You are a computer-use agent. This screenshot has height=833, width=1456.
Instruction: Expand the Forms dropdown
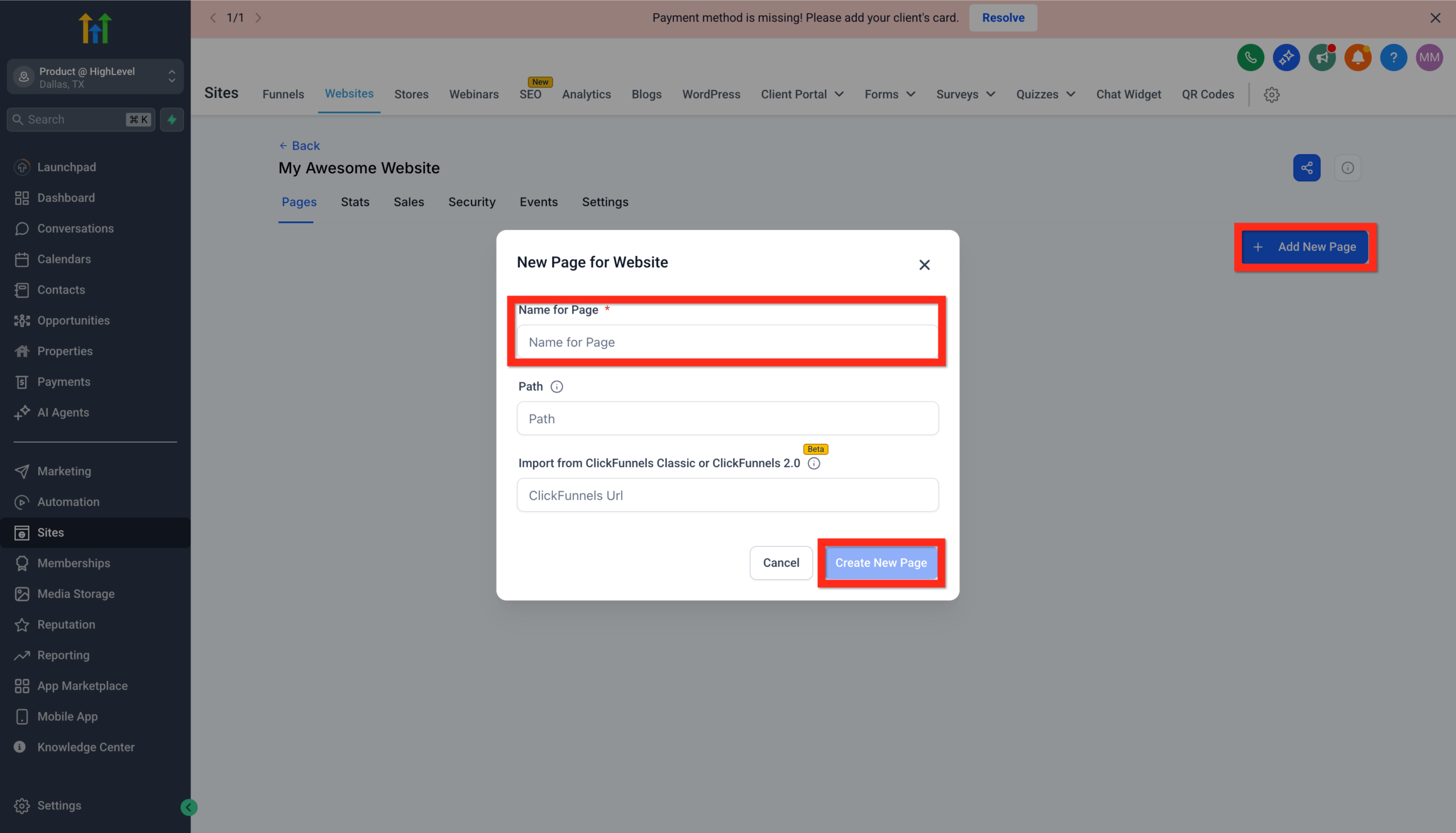890,94
